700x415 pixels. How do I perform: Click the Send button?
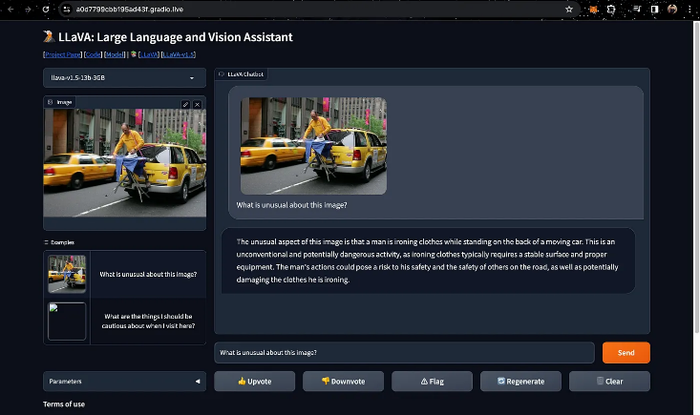[x=626, y=353]
